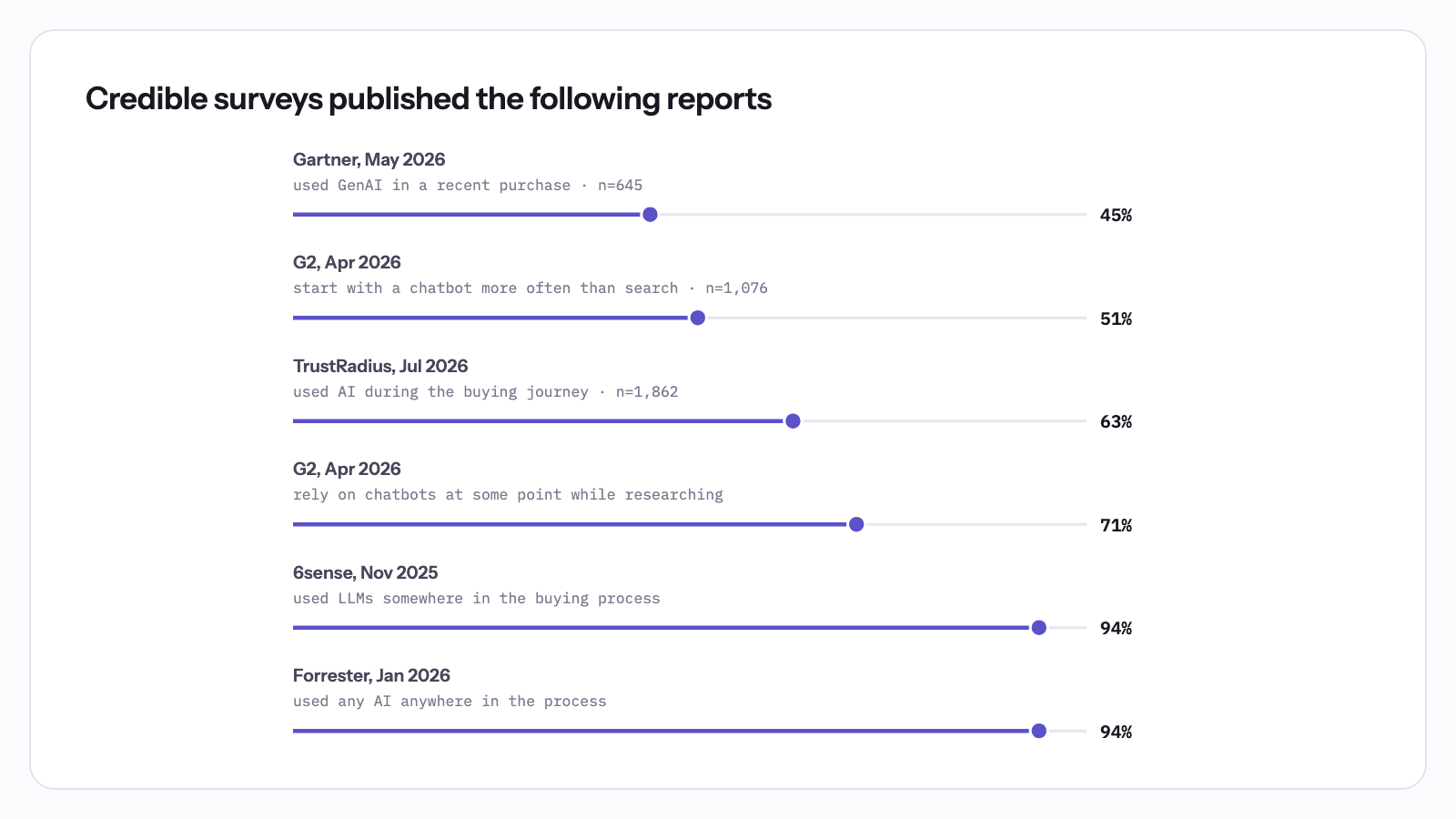Viewport: 1456px width, 819px height.
Task: Click the Gartner 45% slider handle
Action: tap(650, 215)
